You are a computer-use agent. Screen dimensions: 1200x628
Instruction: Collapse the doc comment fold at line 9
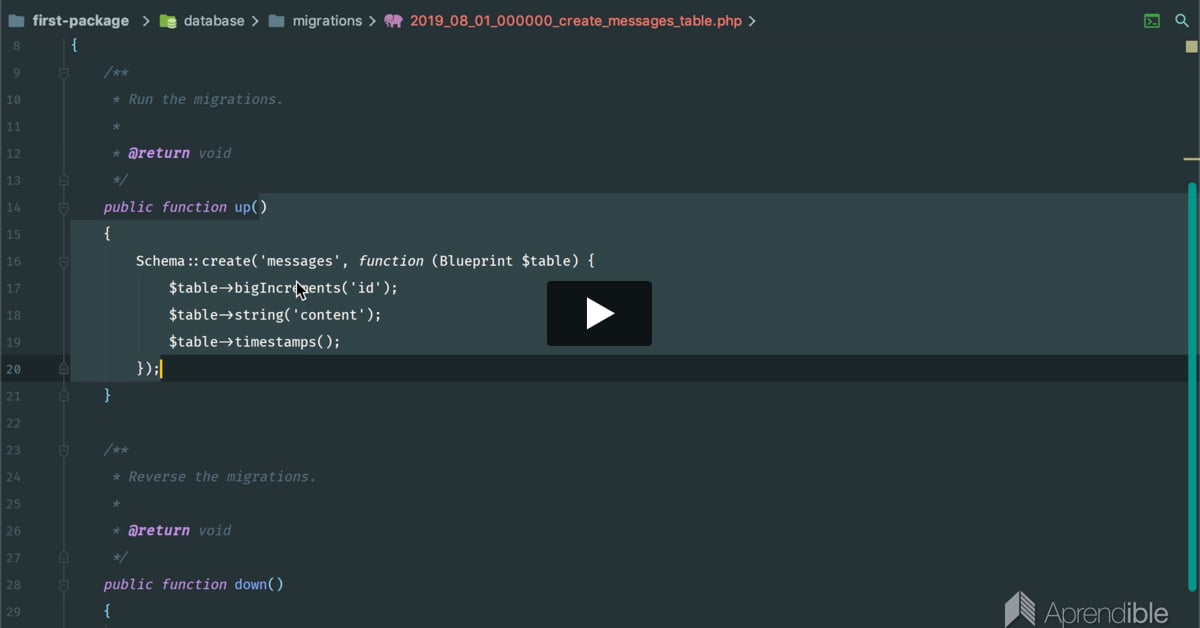tap(63, 73)
